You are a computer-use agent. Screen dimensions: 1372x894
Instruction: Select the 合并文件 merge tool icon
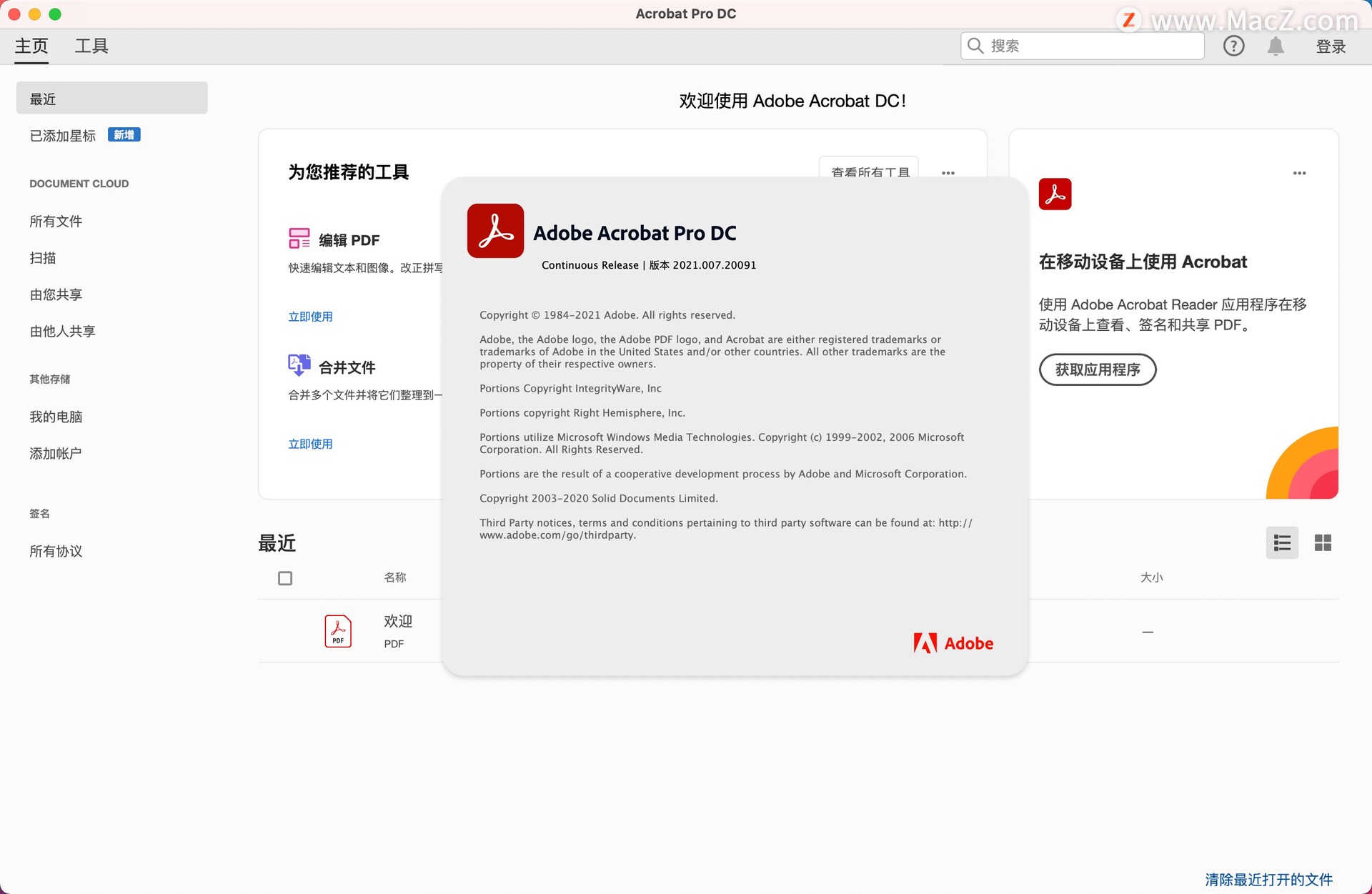(299, 364)
